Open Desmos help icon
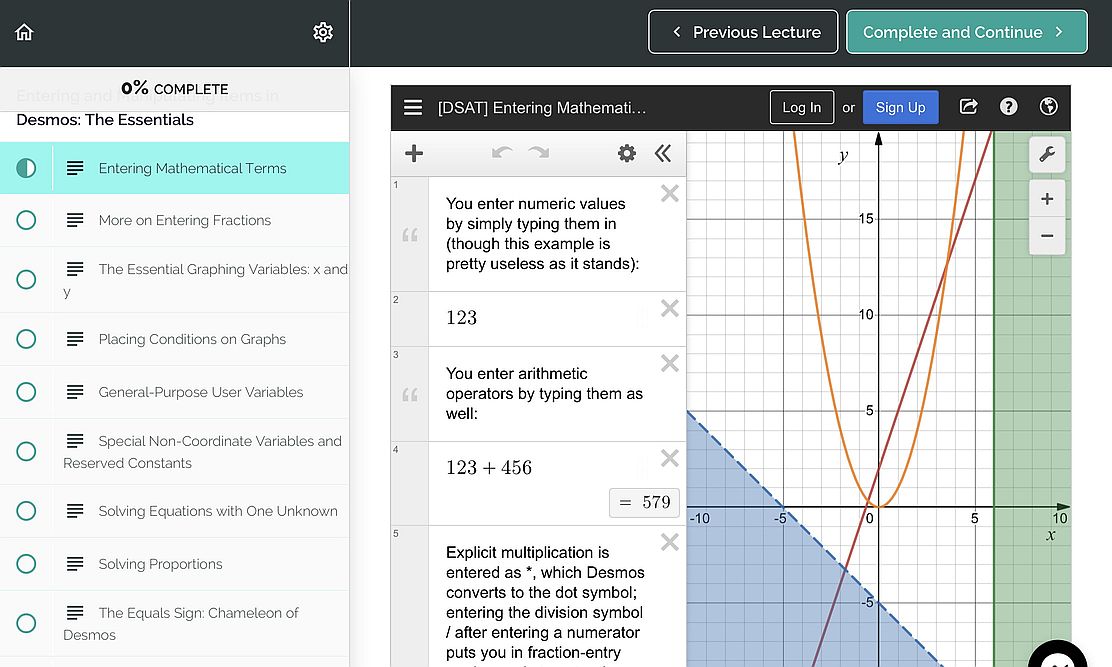This screenshot has height=667, width=1112. [1008, 107]
